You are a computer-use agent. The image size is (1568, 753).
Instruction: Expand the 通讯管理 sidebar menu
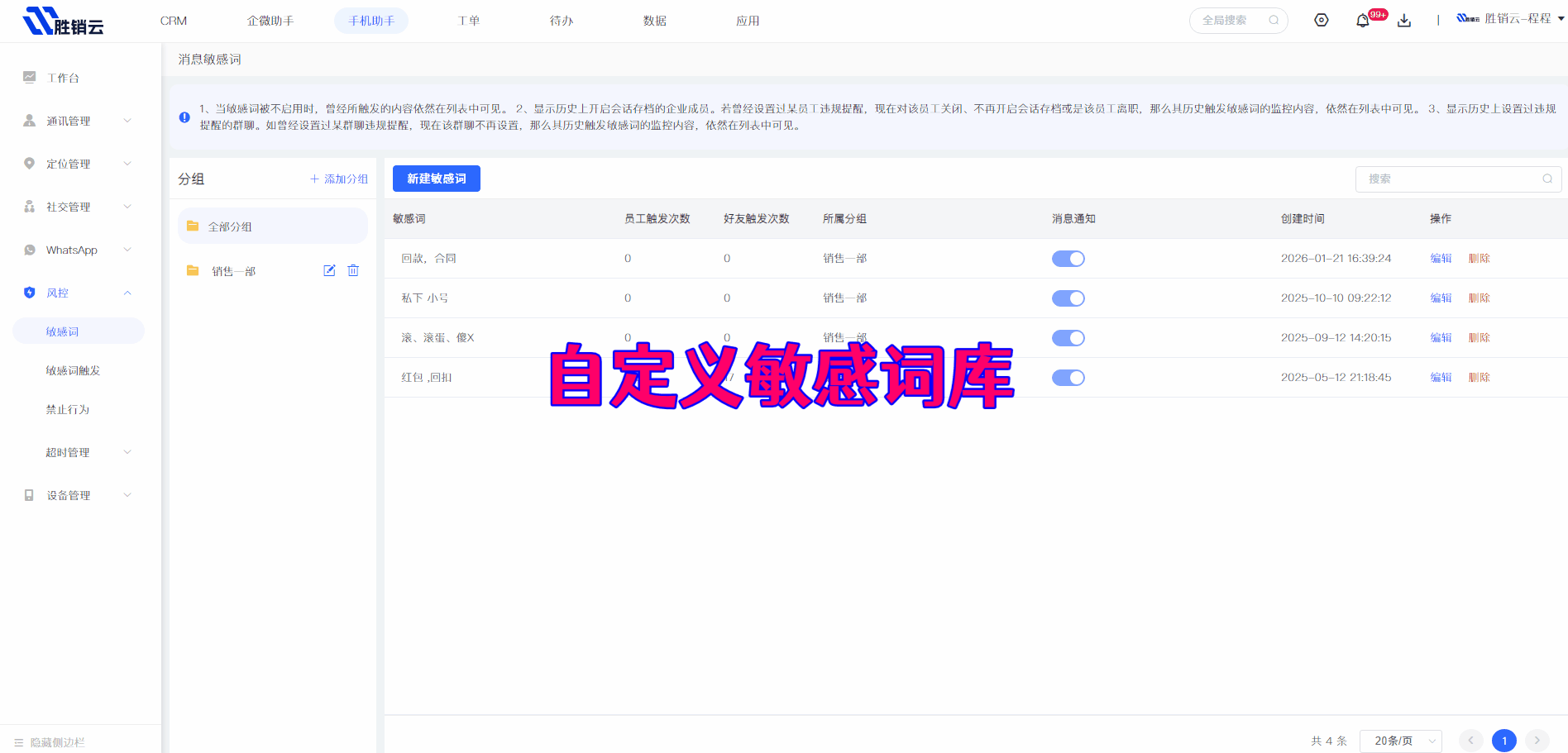click(x=78, y=121)
